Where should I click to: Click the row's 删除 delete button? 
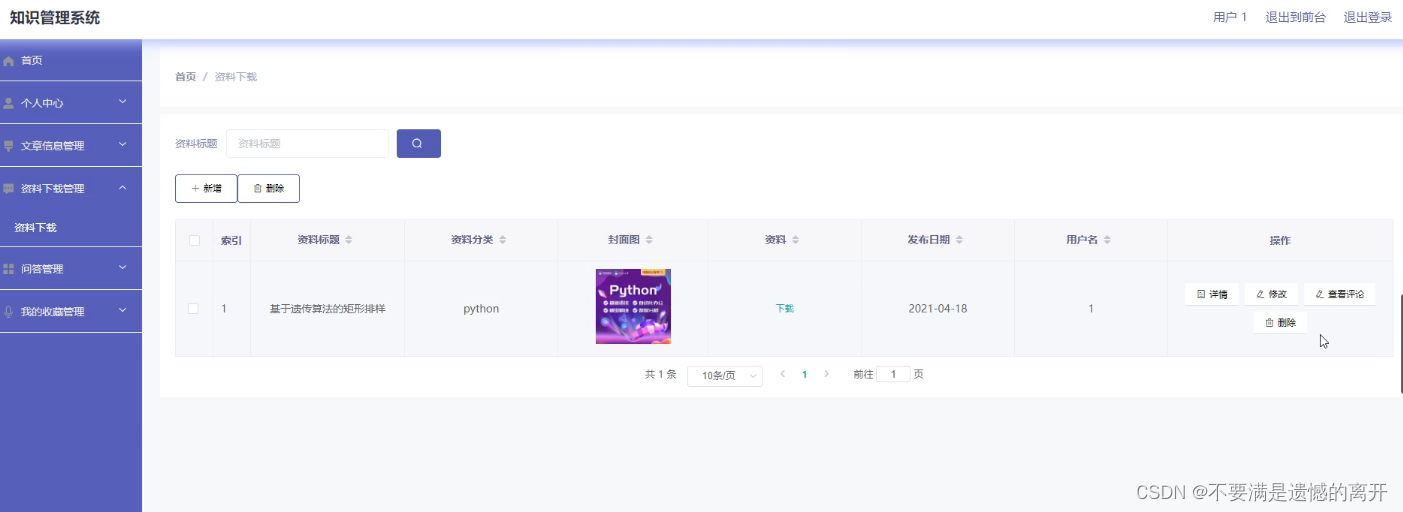(1280, 323)
